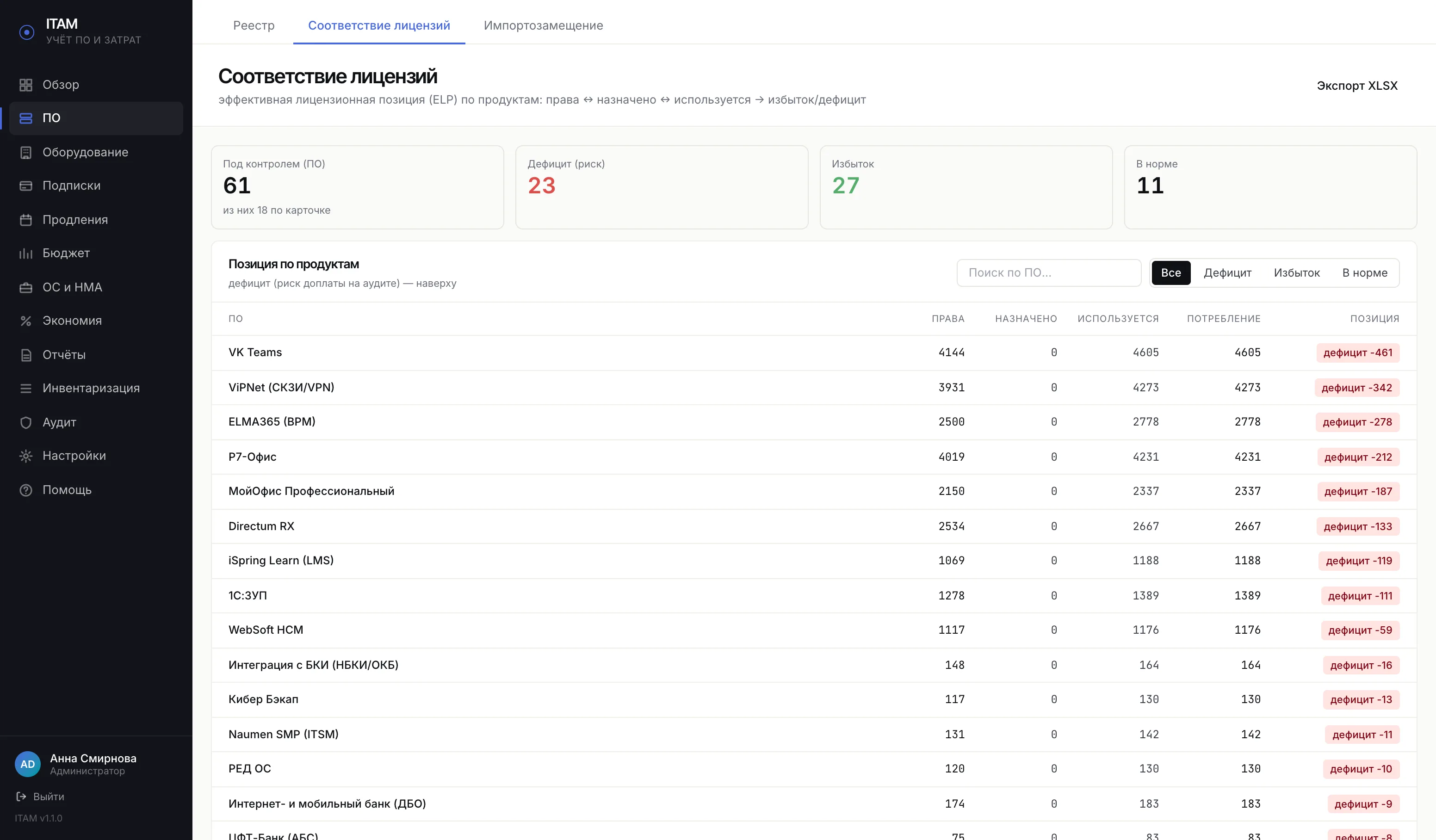The image size is (1436, 840).
Task: Export the table via Экспорт XLSX
Action: coord(1357,86)
